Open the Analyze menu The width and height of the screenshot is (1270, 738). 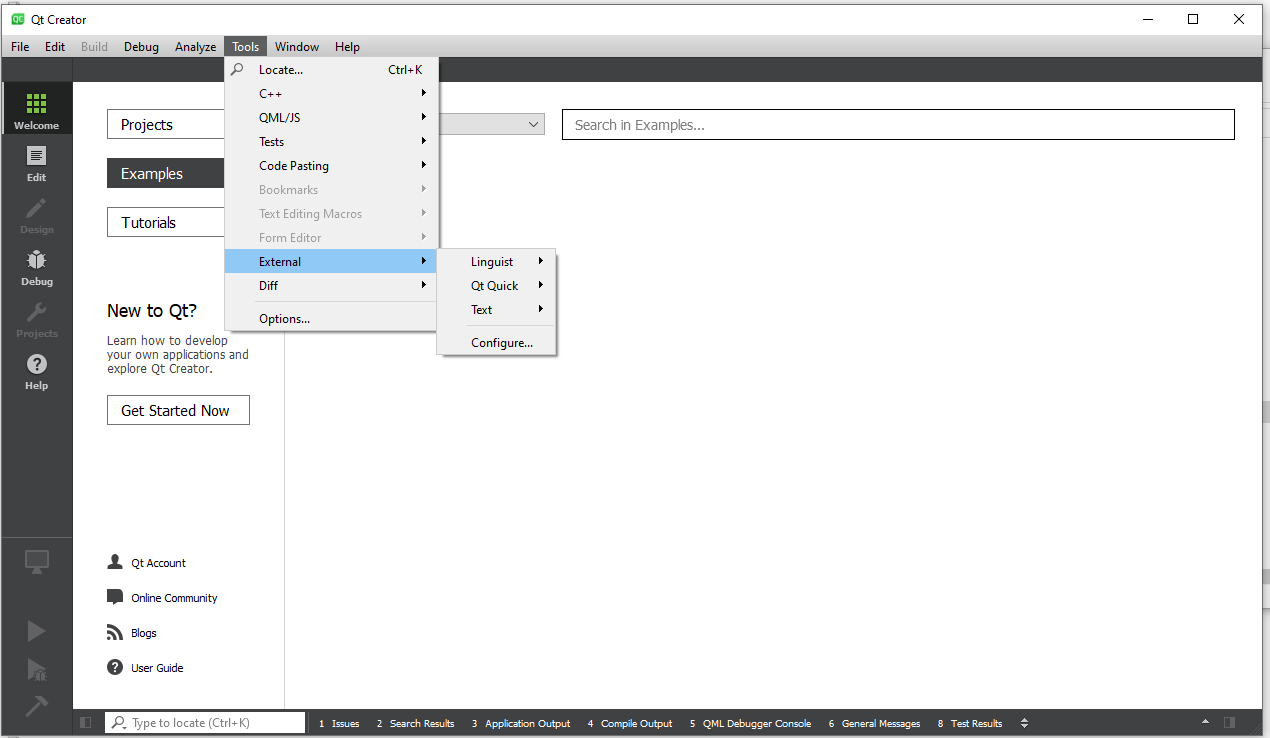coord(195,46)
